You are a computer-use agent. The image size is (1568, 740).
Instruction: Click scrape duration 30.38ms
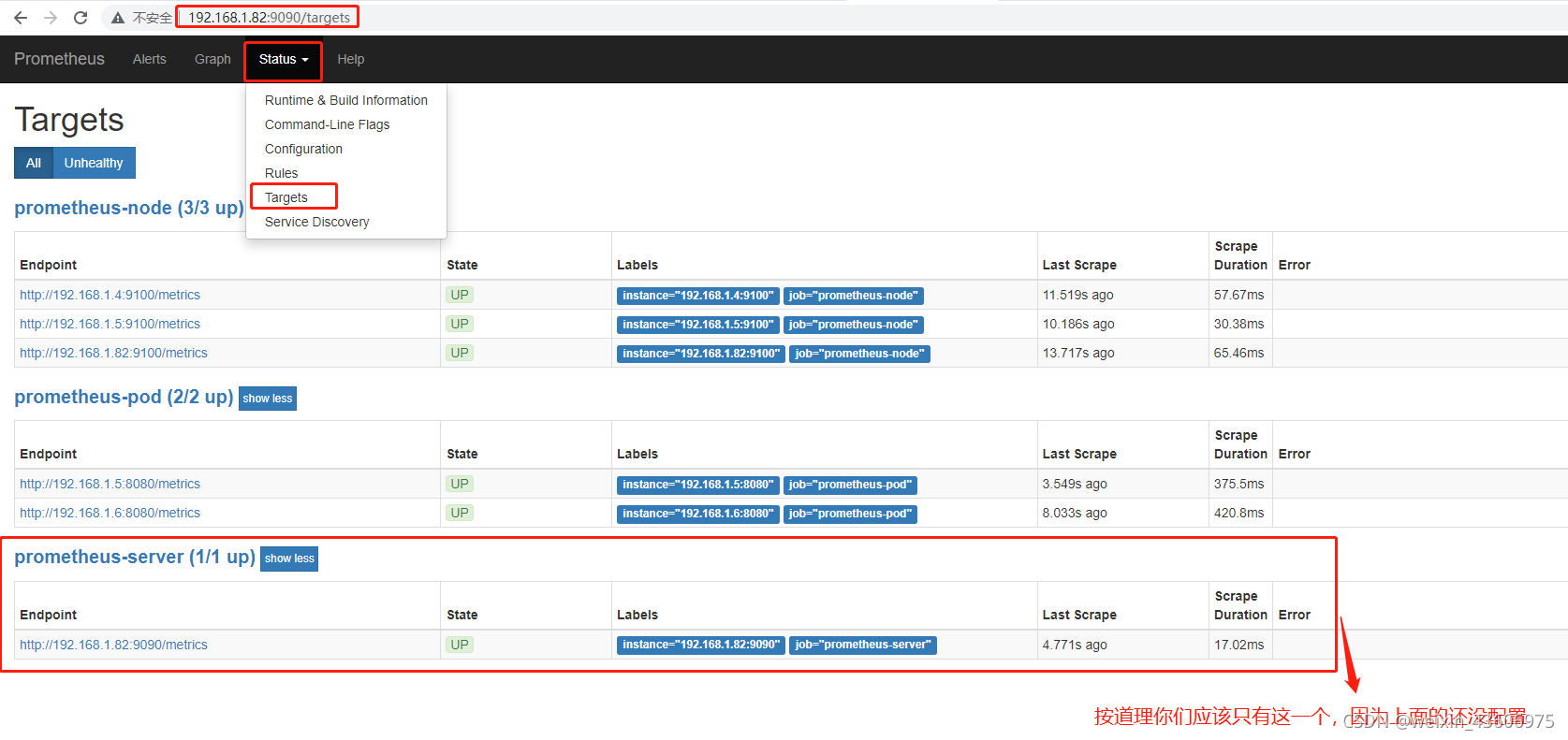(x=1238, y=324)
